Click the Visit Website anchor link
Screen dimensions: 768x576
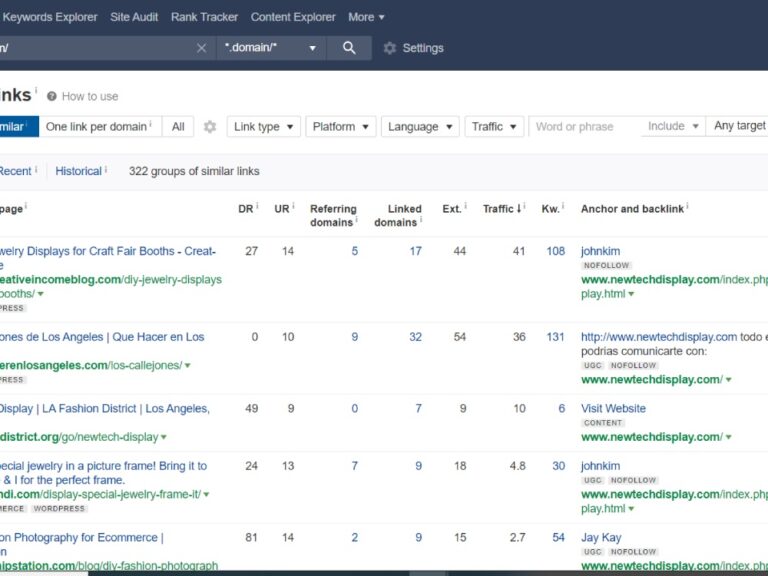(x=613, y=408)
